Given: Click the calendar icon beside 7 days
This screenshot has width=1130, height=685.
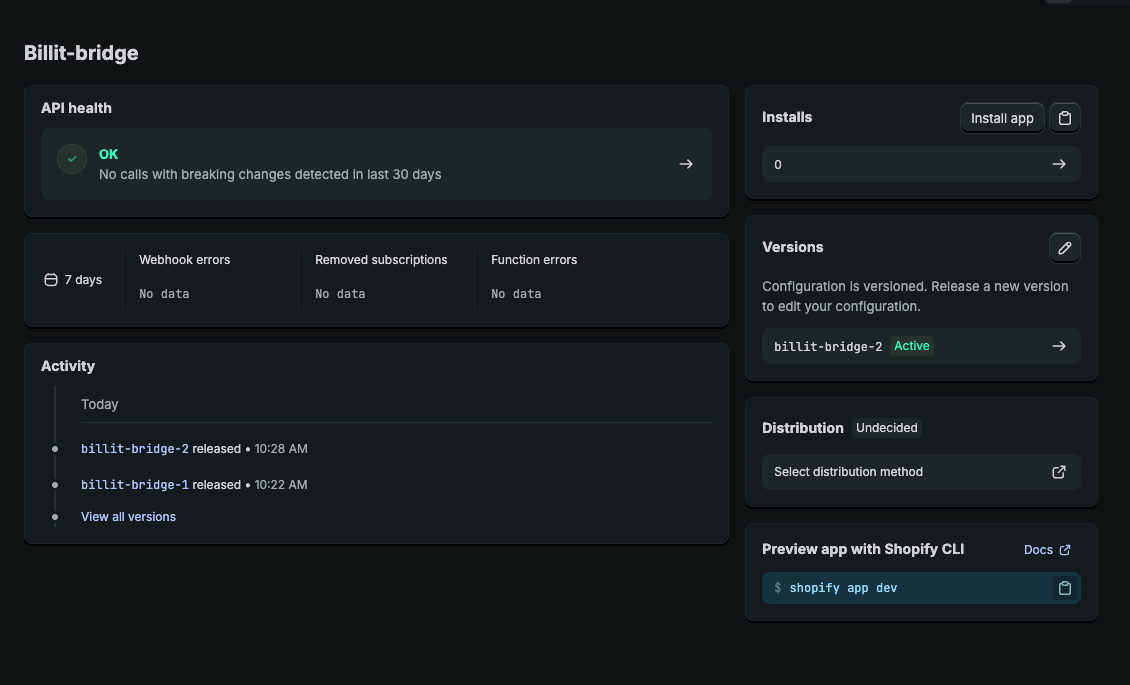Looking at the screenshot, I should [51, 280].
